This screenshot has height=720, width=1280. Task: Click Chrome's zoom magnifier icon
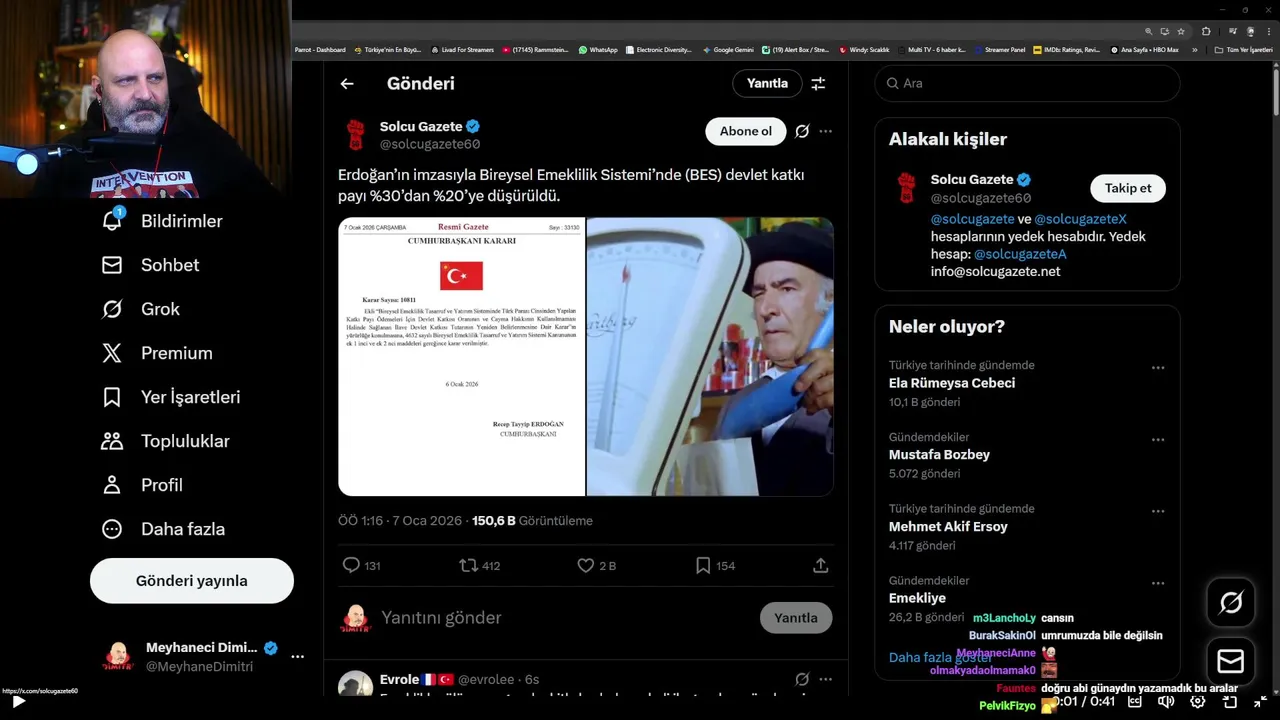pos(1149,32)
